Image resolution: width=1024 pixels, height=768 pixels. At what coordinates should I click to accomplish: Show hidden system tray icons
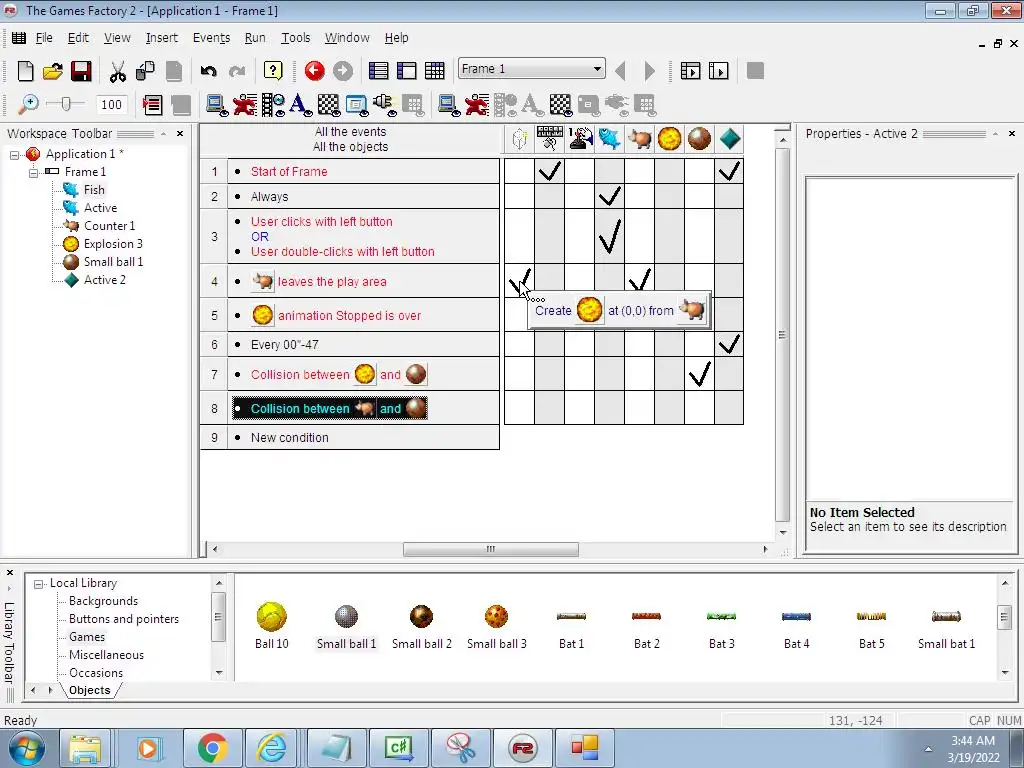pyautogui.click(x=928, y=749)
